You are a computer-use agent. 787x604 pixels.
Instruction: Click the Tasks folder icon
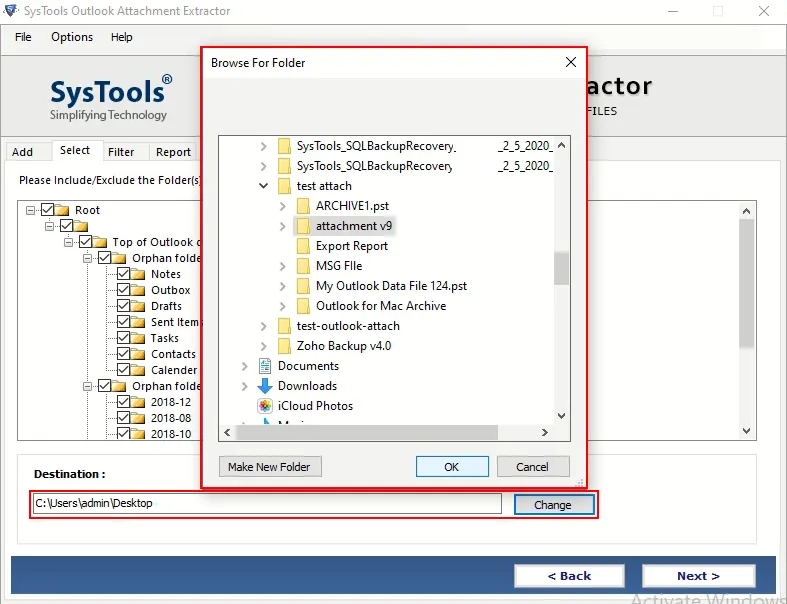click(138, 338)
